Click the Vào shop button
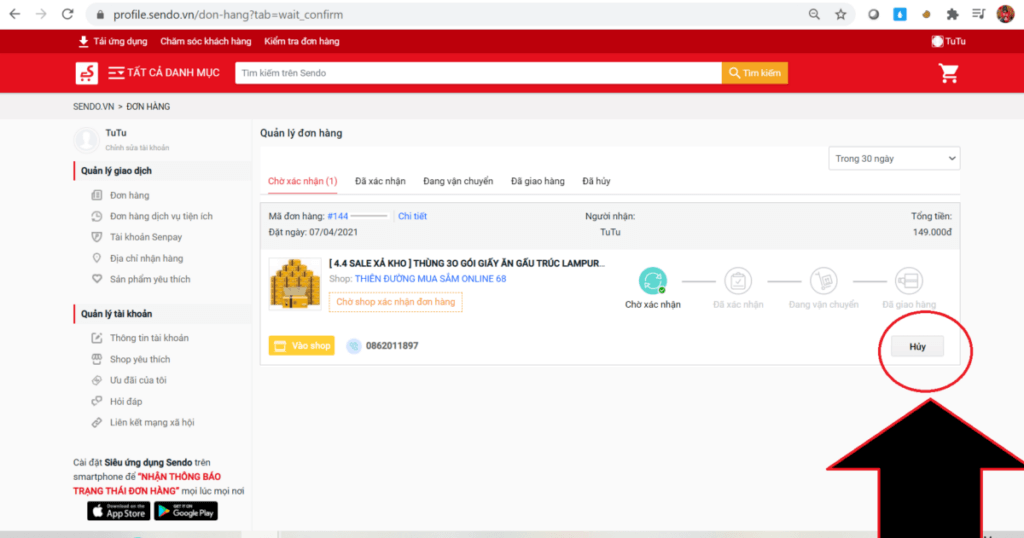The image size is (1024, 538). tap(302, 345)
